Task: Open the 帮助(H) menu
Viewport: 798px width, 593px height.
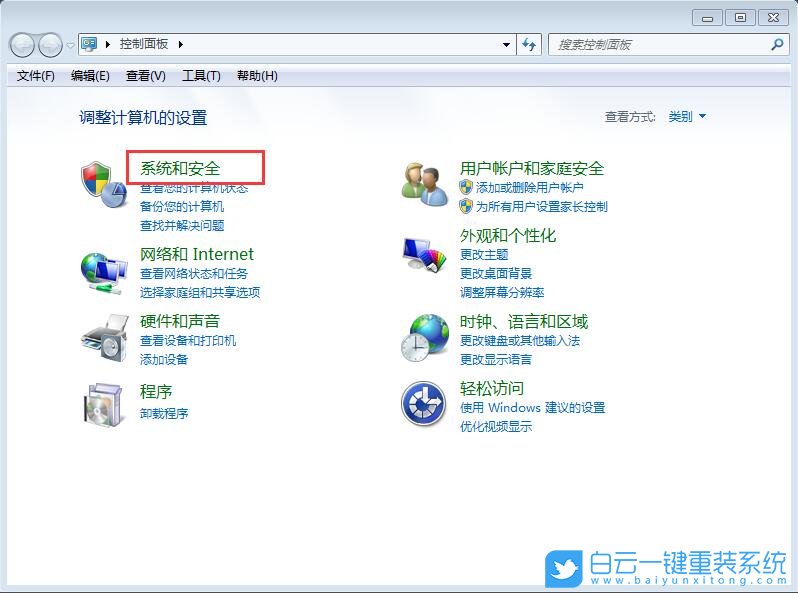Action: 257,76
